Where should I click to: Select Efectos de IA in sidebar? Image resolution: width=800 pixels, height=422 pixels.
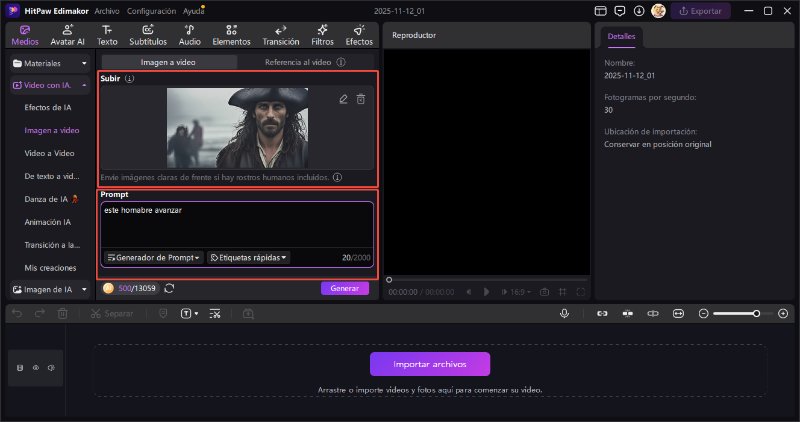pyautogui.click(x=48, y=107)
